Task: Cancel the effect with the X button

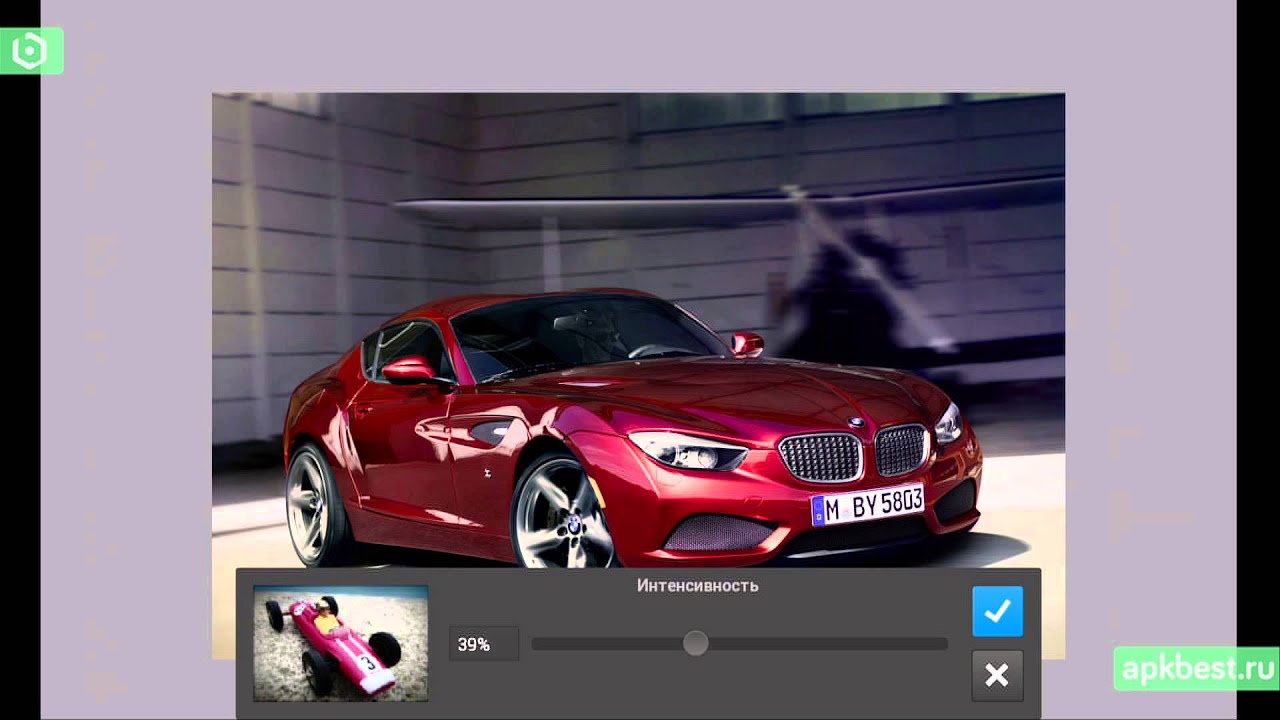Action: (x=997, y=675)
